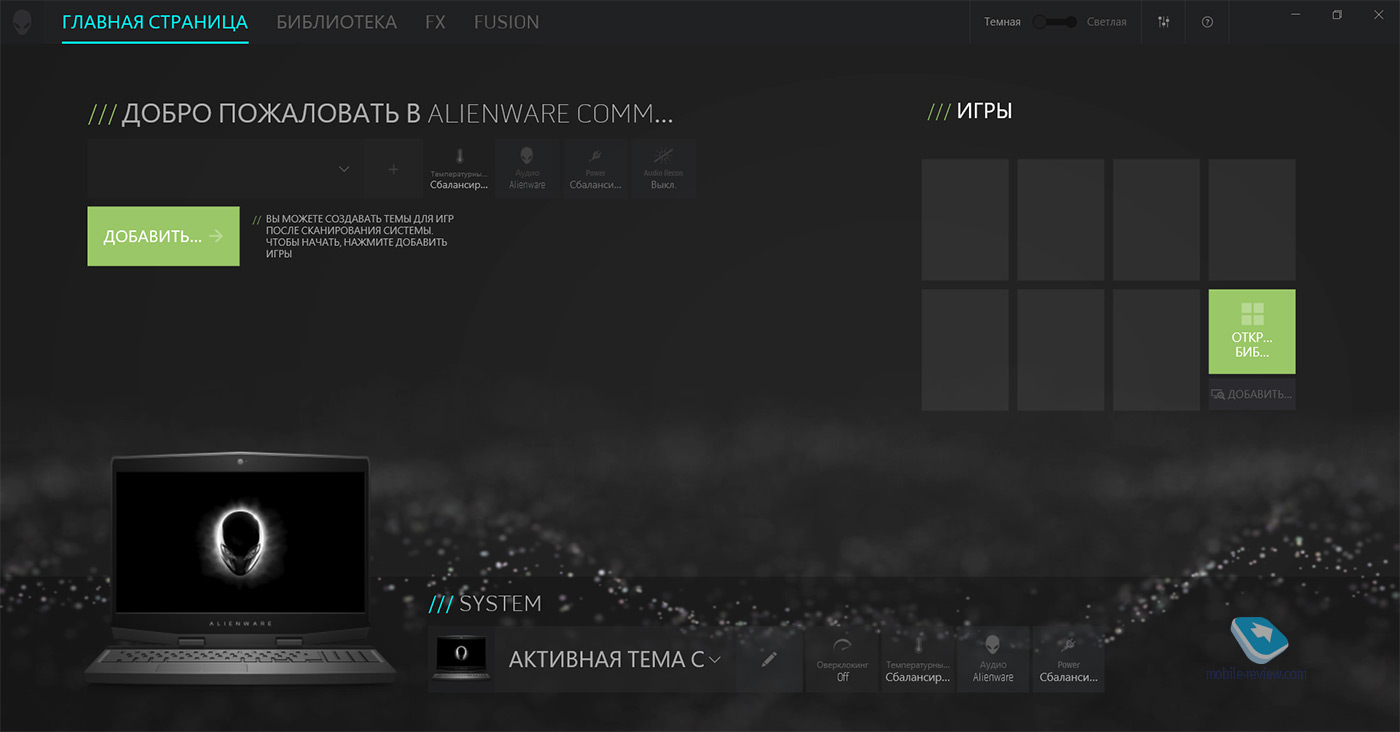1400x732 pixels.
Task: Open the БИБЛИОТЕКА tab
Action: tap(337, 22)
